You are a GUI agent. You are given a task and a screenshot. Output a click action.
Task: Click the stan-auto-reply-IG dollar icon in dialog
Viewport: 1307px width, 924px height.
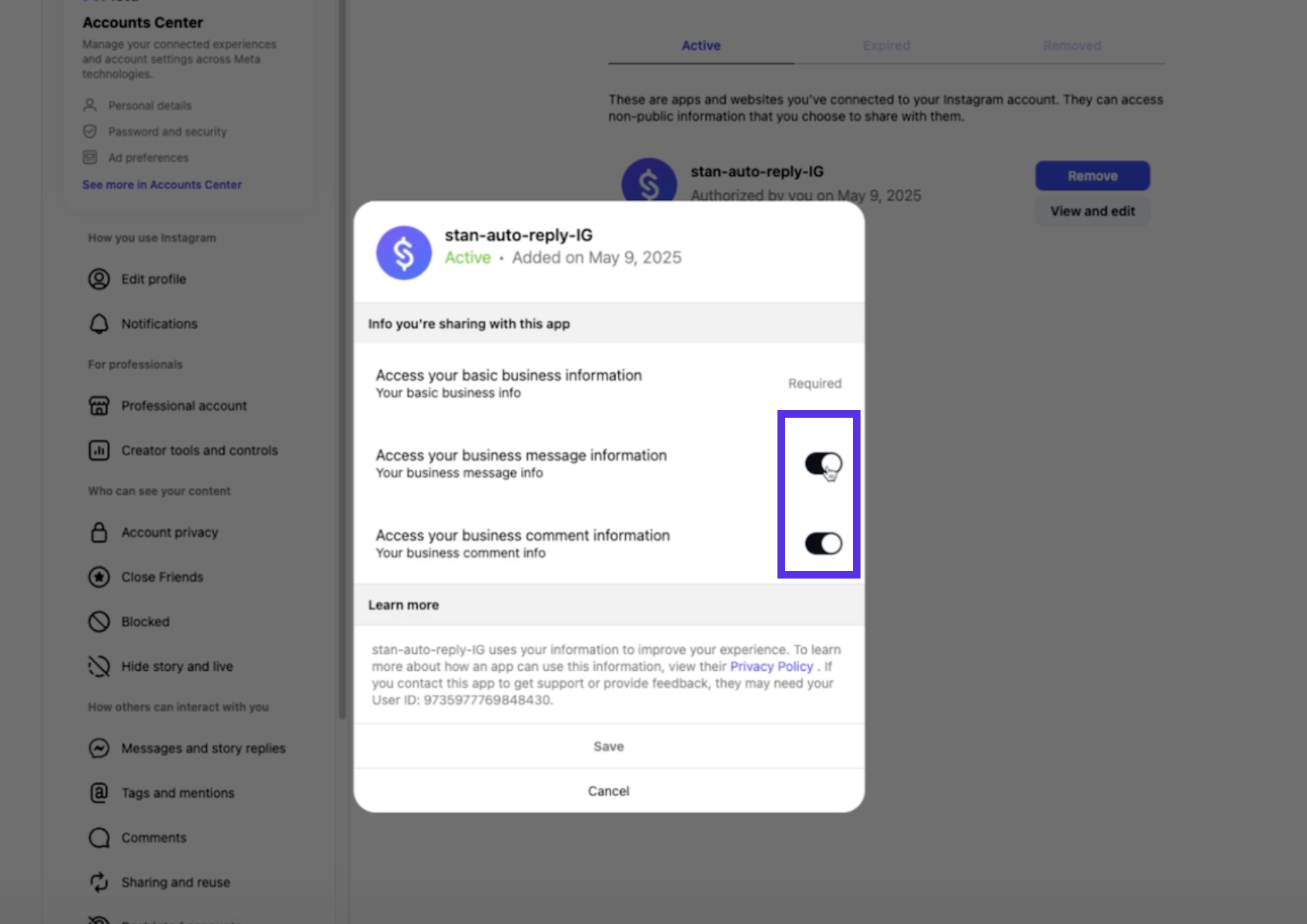pos(404,252)
